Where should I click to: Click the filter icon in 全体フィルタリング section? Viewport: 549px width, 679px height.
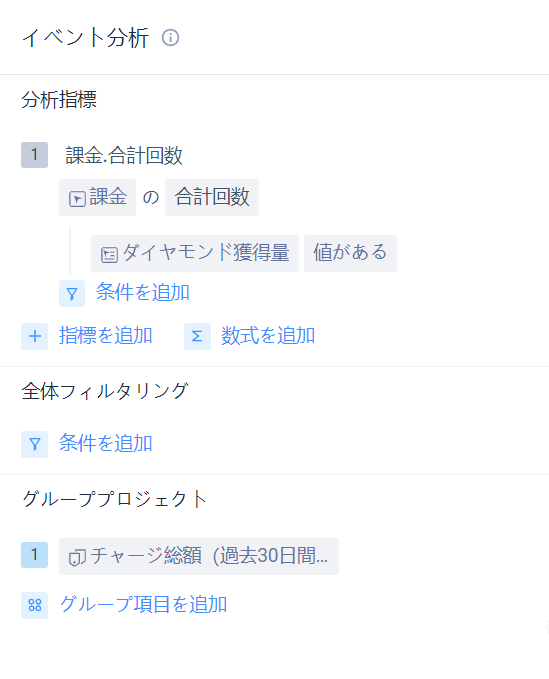pos(35,444)
